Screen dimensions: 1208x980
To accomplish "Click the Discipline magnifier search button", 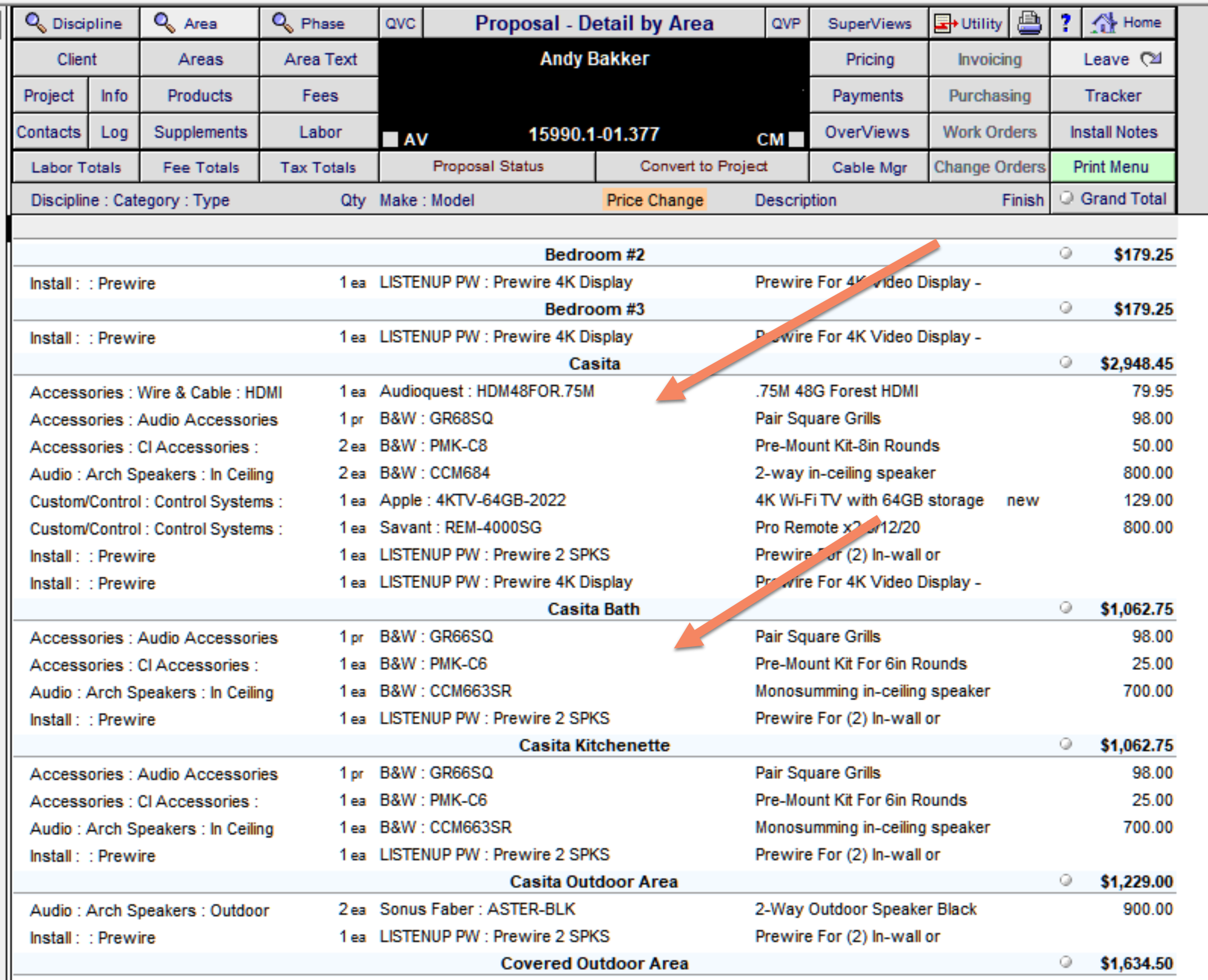I will (76, 23).
